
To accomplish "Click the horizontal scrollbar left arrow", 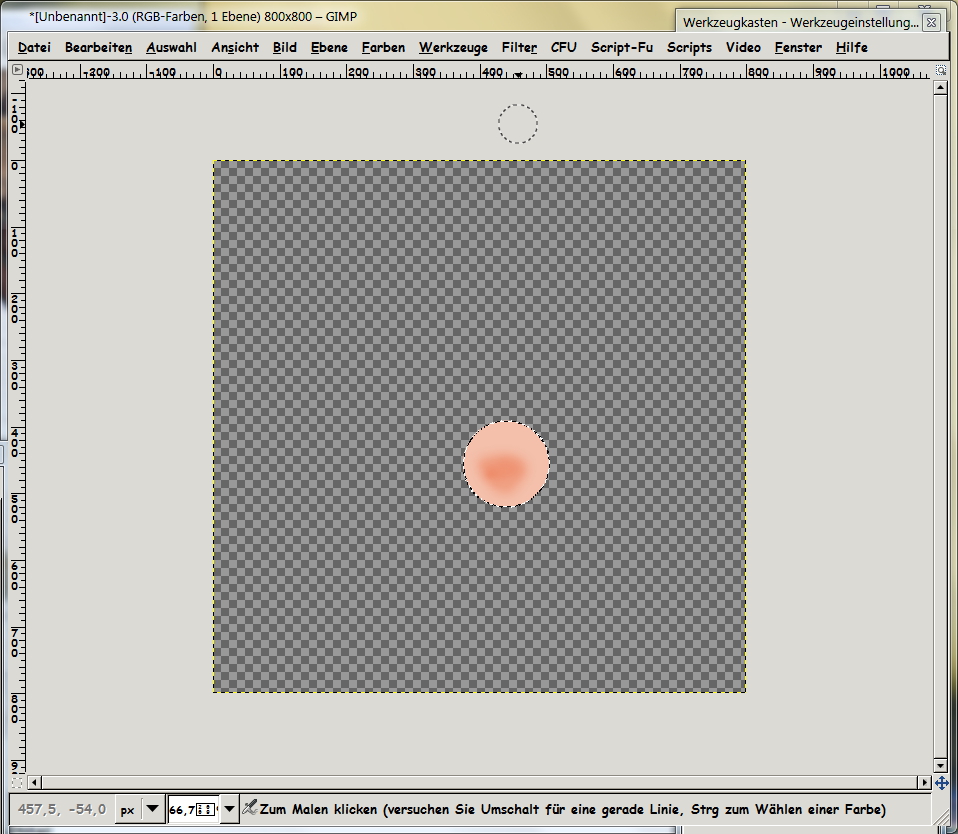I will click(x=35, y=782).
